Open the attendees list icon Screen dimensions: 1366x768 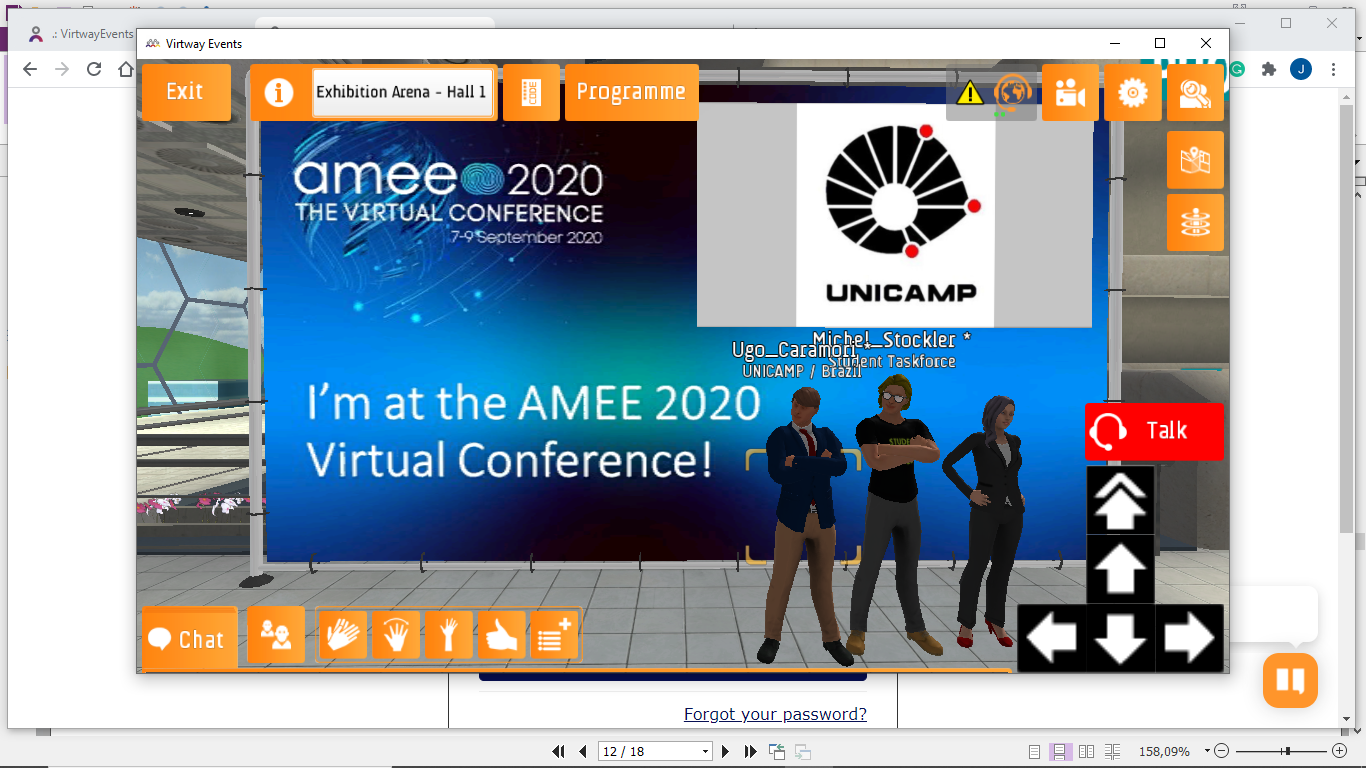[x=276, y=635]
